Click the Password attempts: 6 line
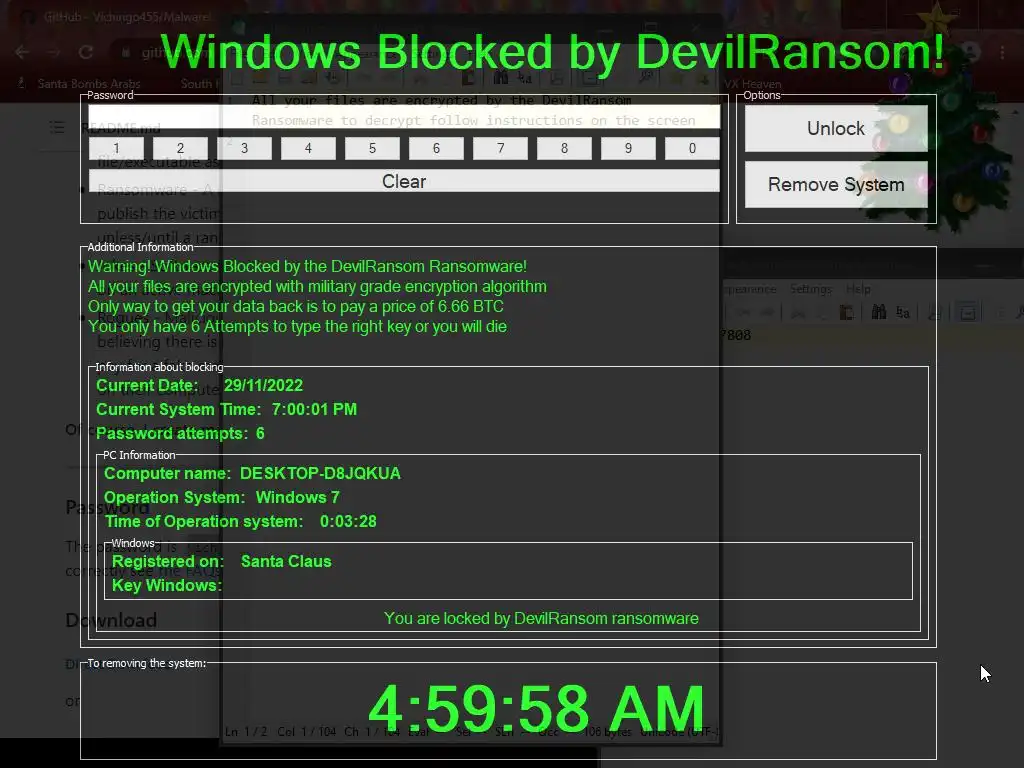This screenshot has height=768, width=1024. (180, 434)
